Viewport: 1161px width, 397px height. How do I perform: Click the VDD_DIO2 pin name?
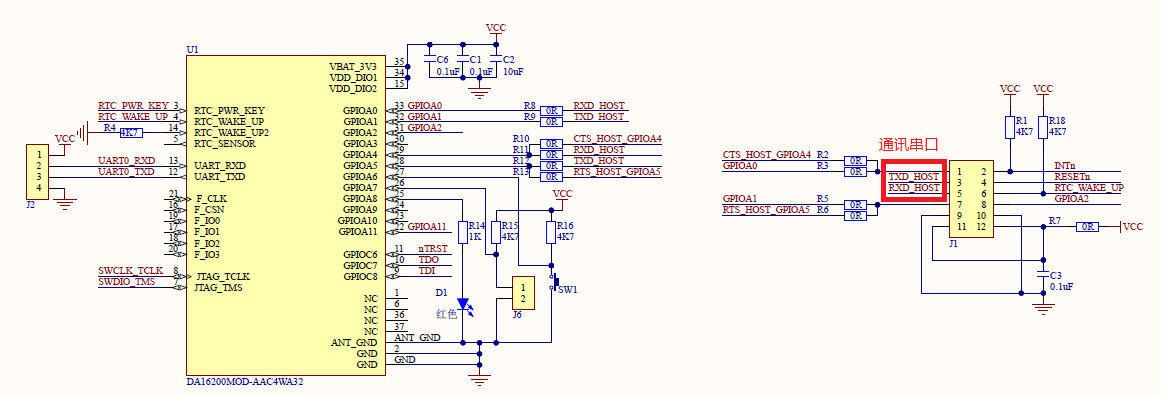point(353,88)
